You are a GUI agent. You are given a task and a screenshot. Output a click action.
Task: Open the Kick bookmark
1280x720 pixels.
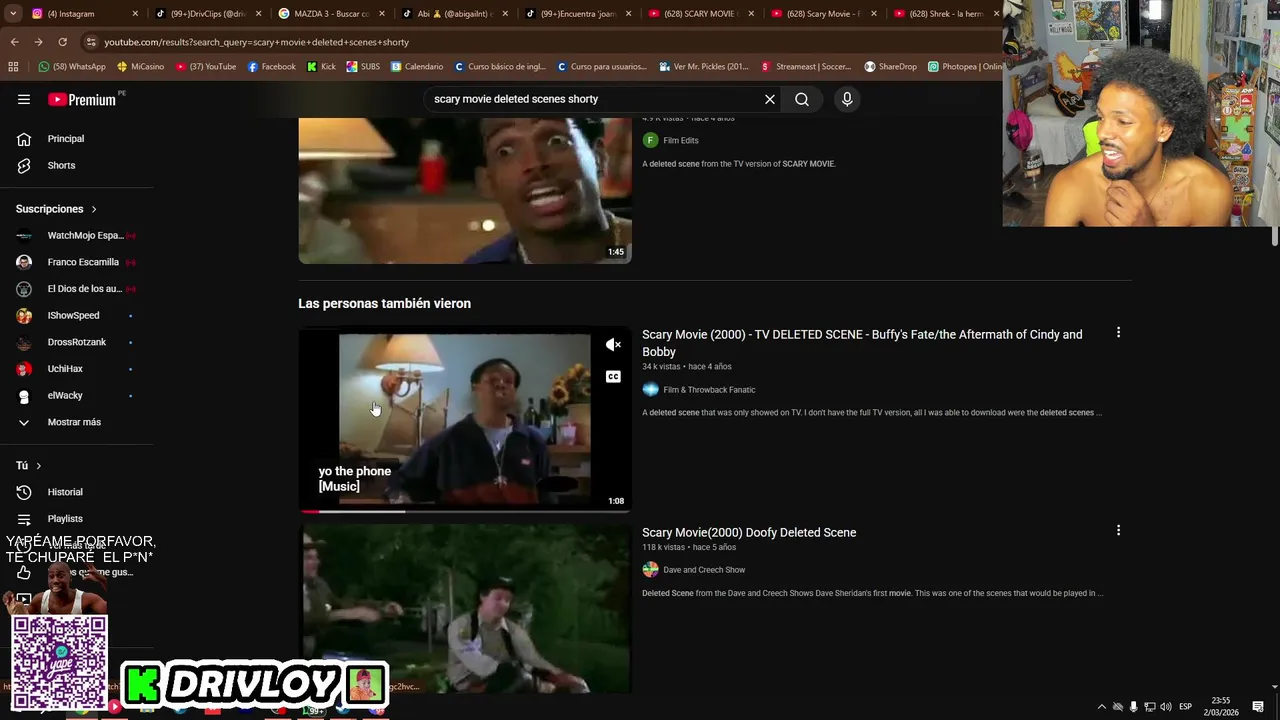(321, 67)
